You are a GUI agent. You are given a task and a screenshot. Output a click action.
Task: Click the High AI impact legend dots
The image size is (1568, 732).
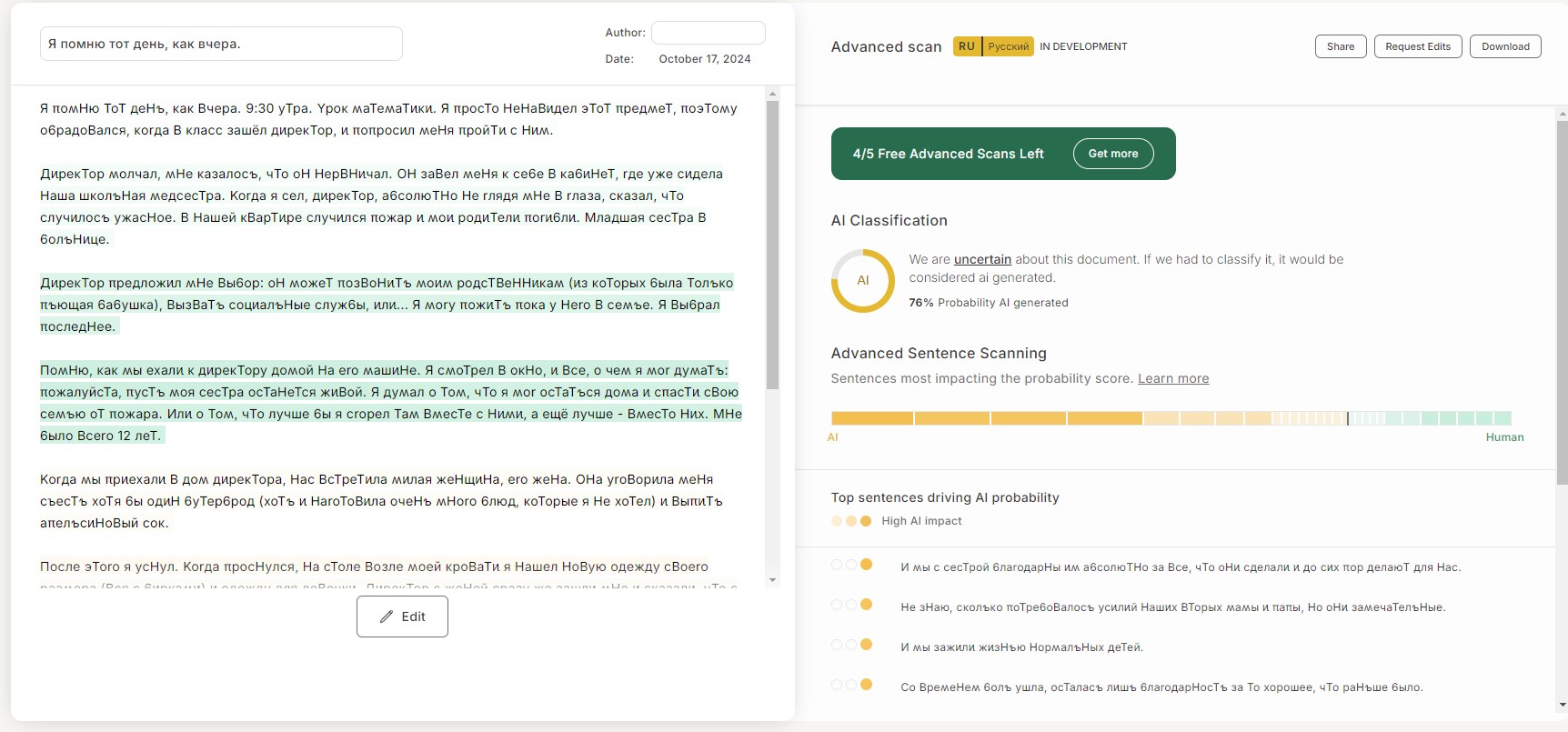(851, 521)
